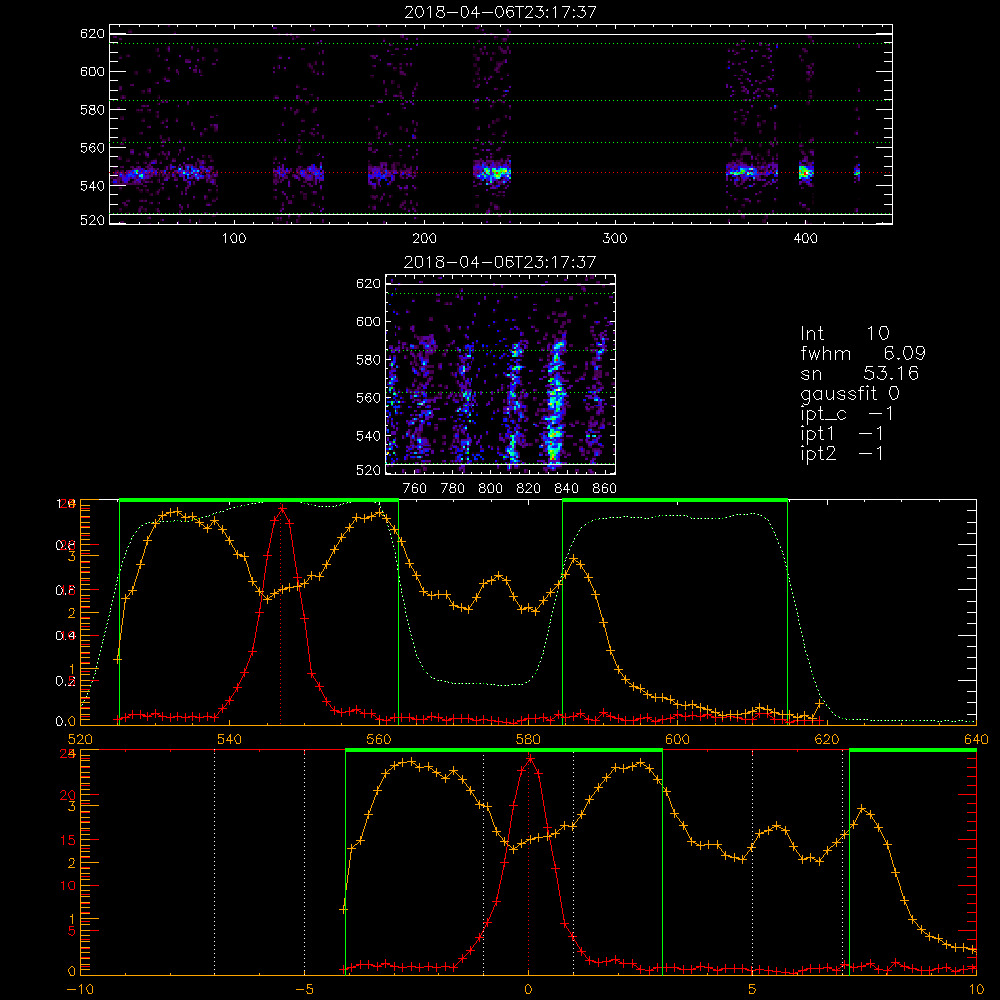Click the red y-axis label 15 on bottom plot

(x=67, y=840)
